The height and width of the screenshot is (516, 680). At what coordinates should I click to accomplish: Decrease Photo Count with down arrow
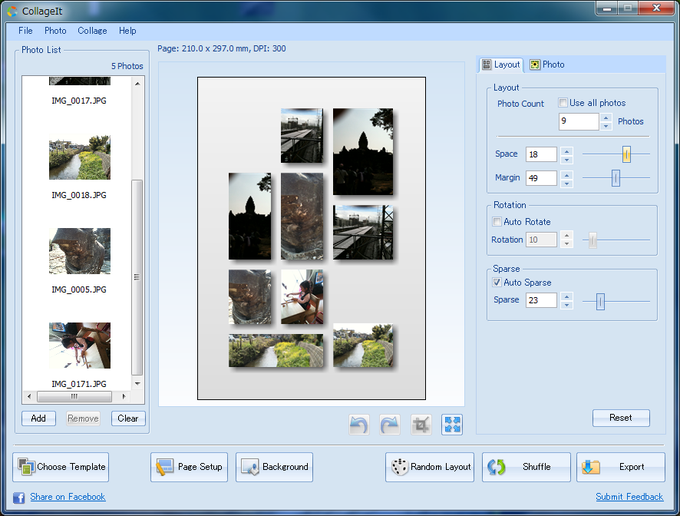click(x=606, y=126)
